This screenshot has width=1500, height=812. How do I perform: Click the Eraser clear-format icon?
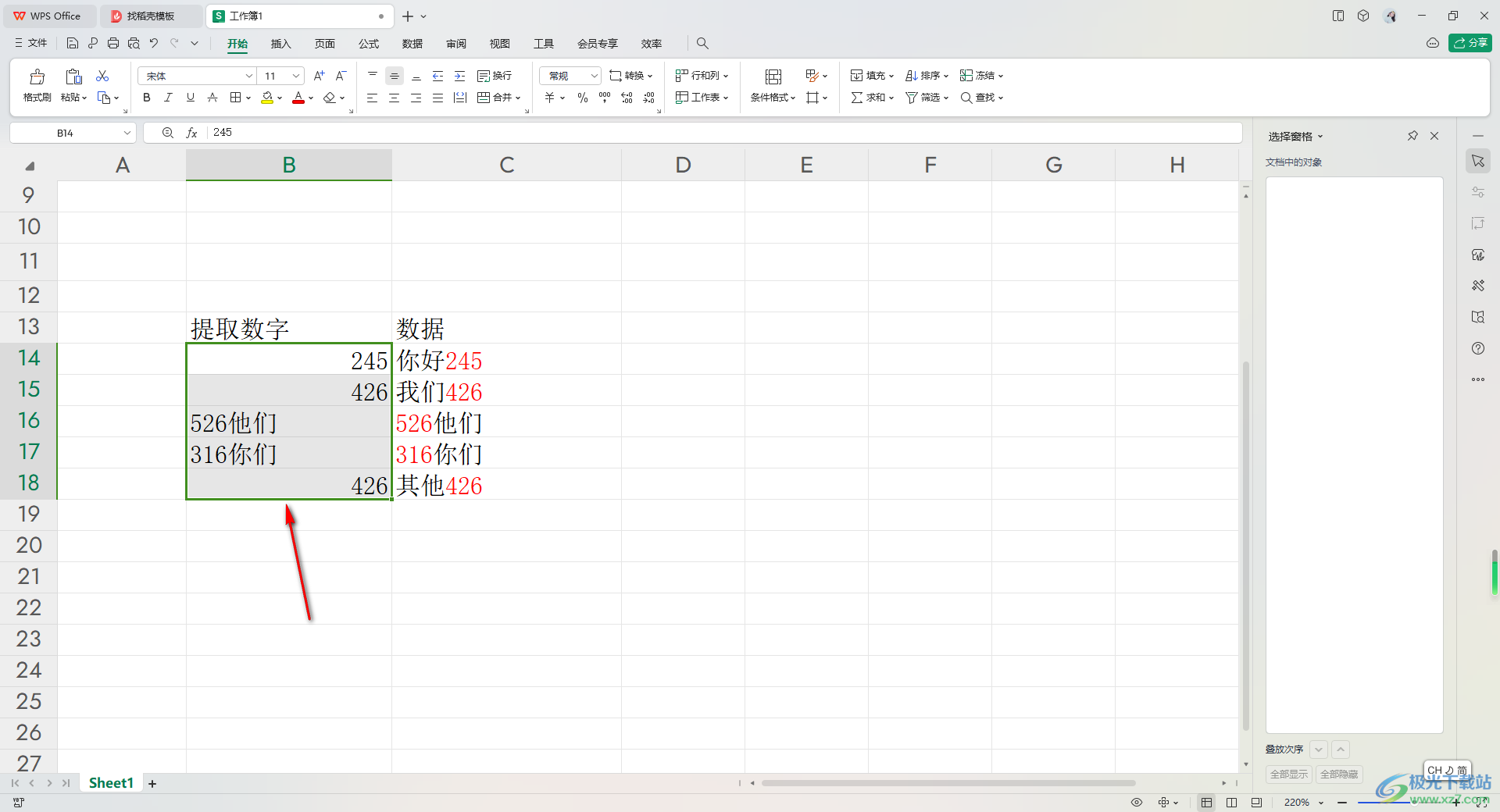[x=330, y=98]
